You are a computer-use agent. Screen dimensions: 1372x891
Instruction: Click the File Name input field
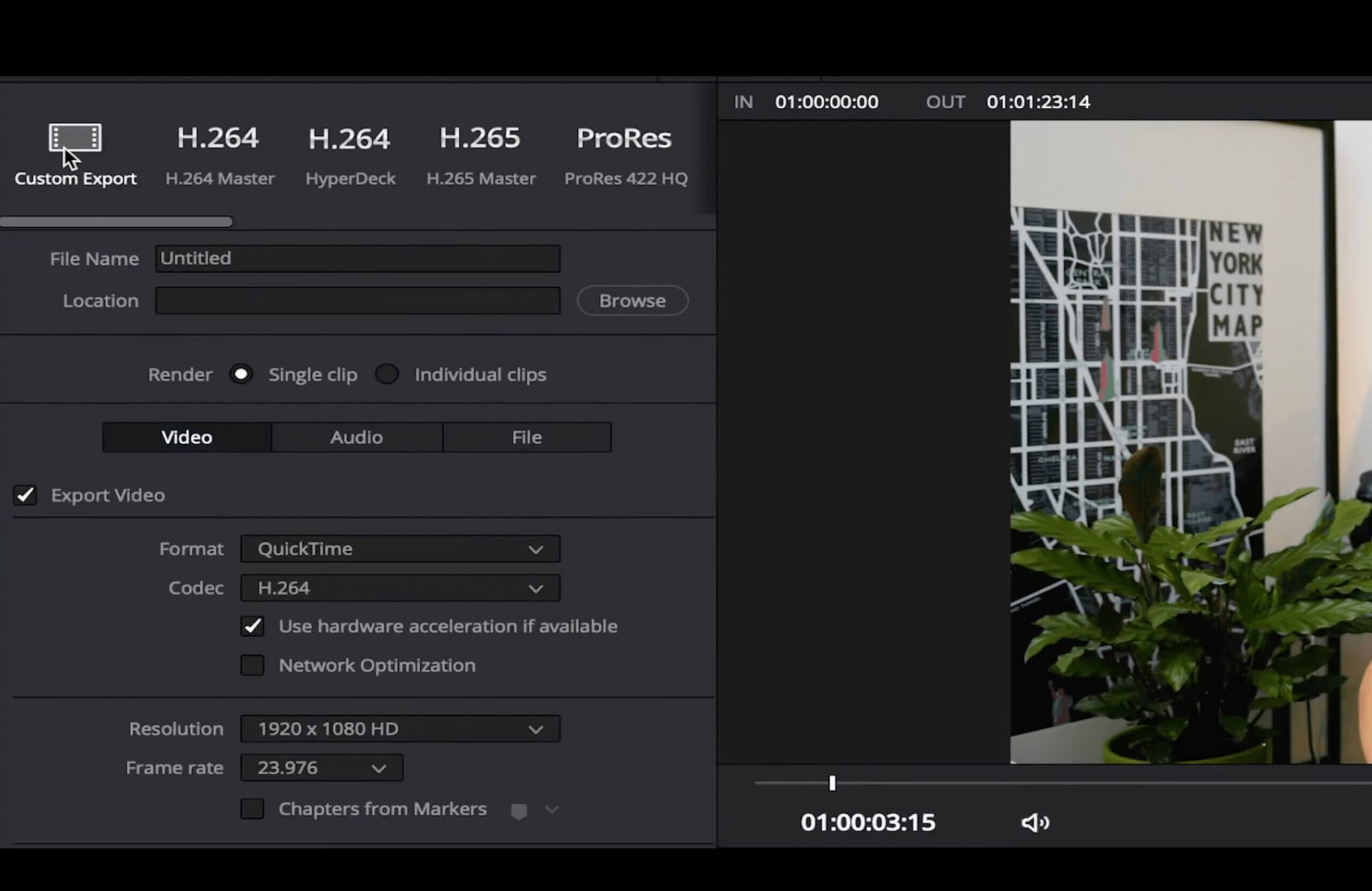pos(357,257)
